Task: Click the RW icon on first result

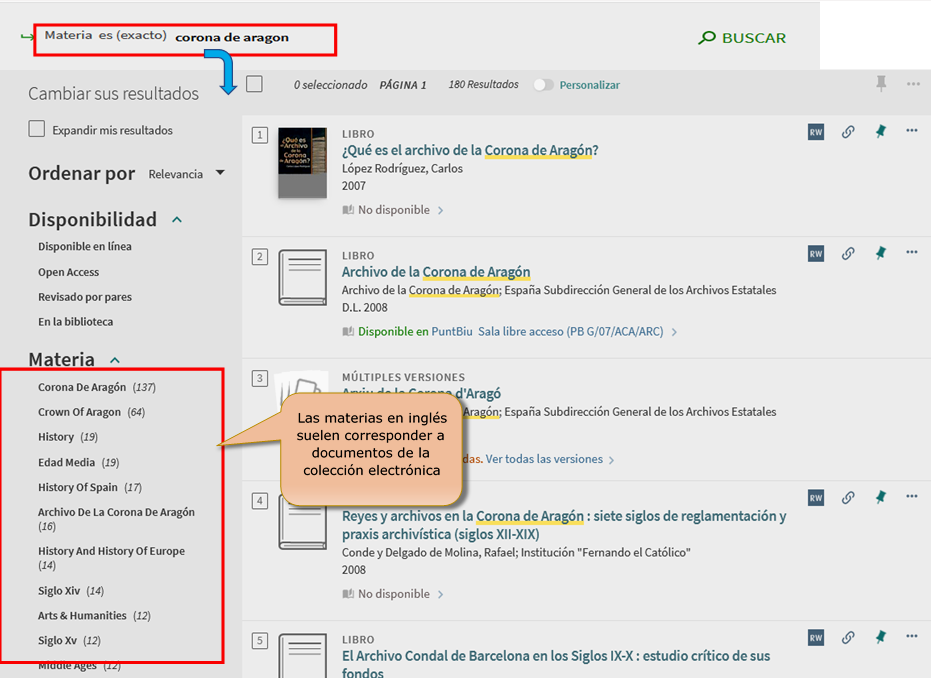Action: pyautogui.click(x=816, y=132)
